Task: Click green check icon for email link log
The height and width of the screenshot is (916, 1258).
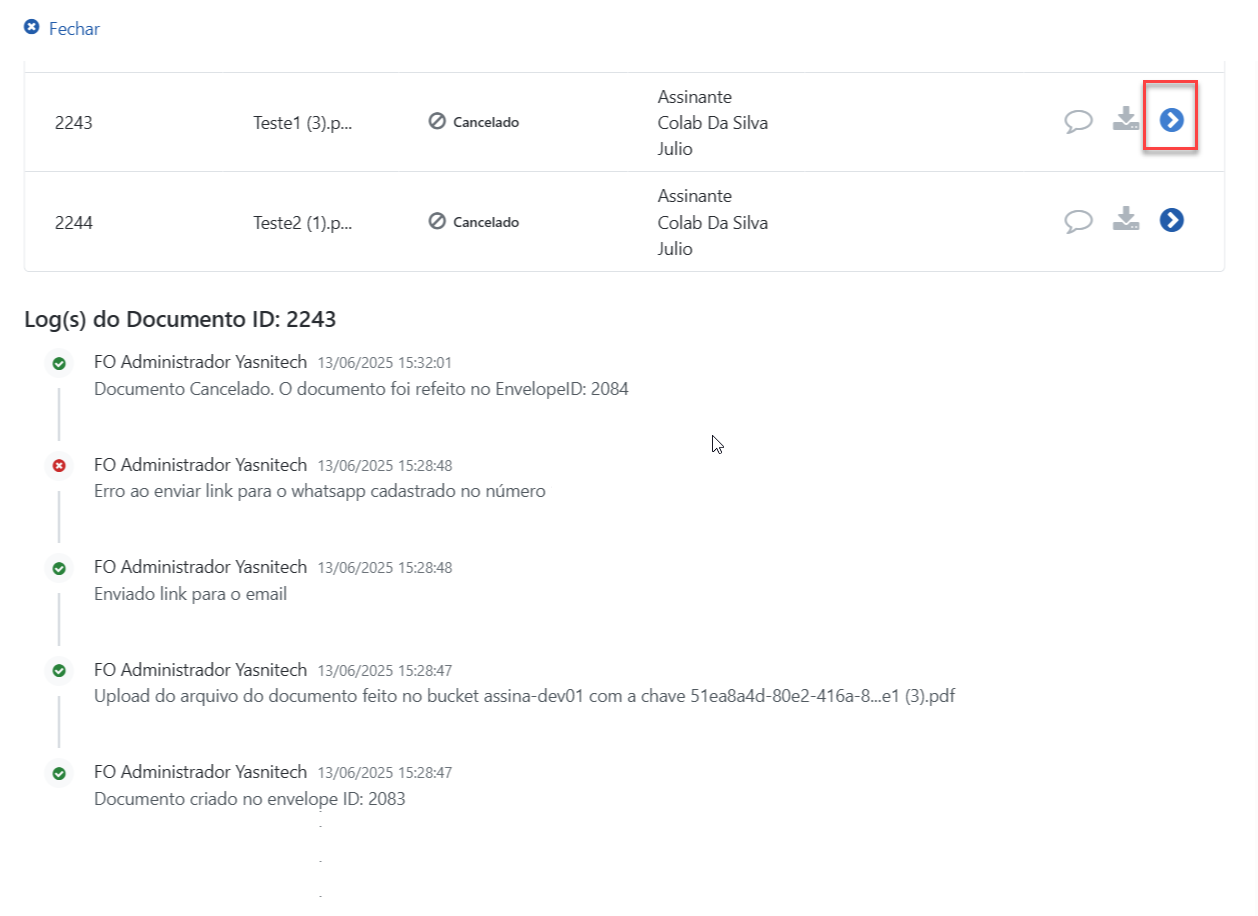Action: pos(59,568)
